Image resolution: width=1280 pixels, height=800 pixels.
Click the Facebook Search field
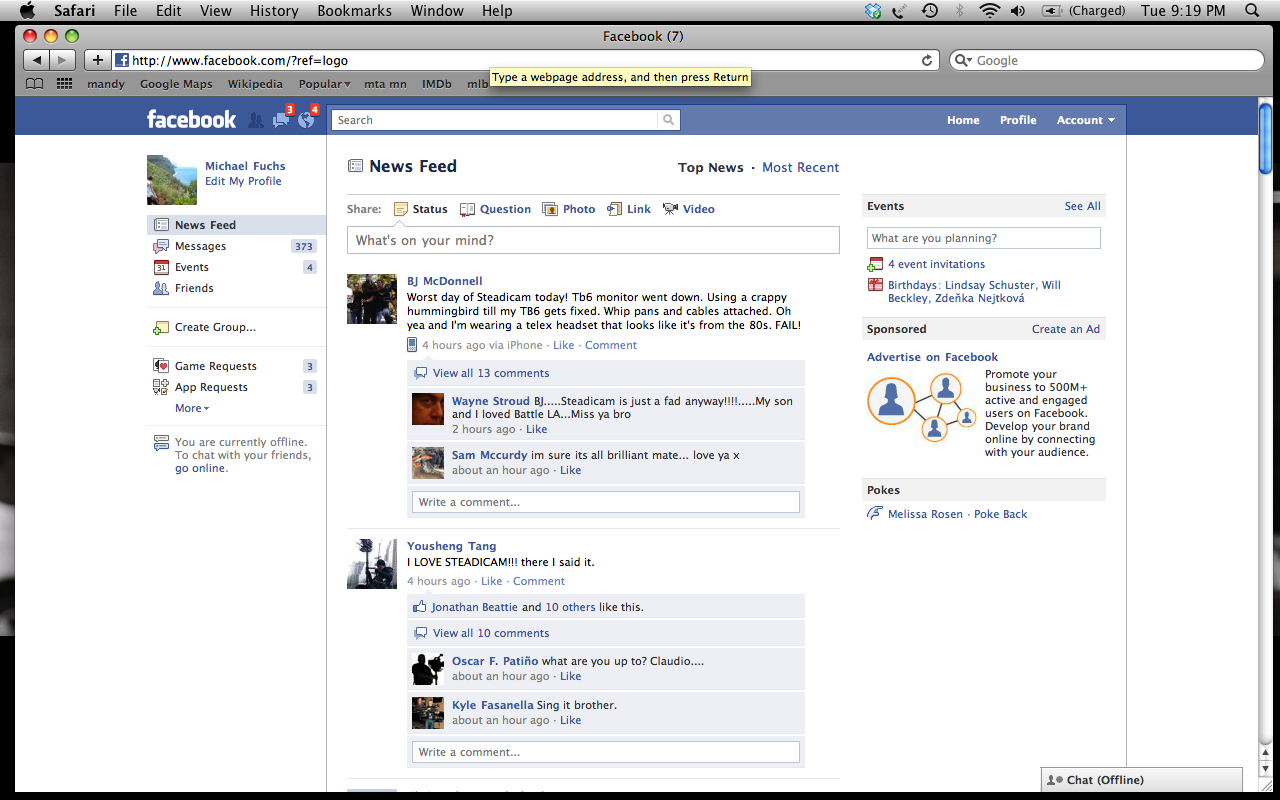(494, 120)
